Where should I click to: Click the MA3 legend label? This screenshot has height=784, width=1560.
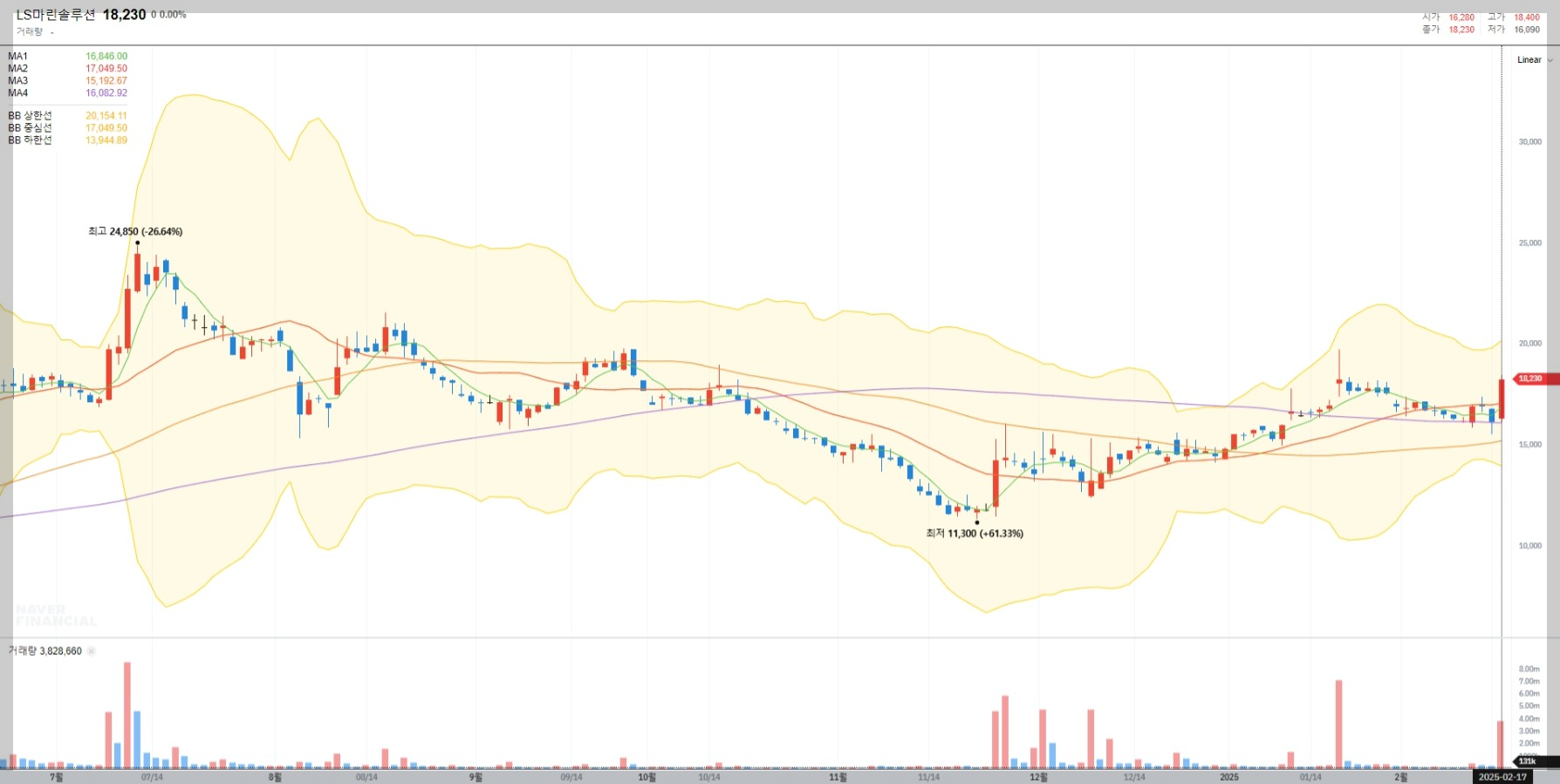[x=17, y=80]
